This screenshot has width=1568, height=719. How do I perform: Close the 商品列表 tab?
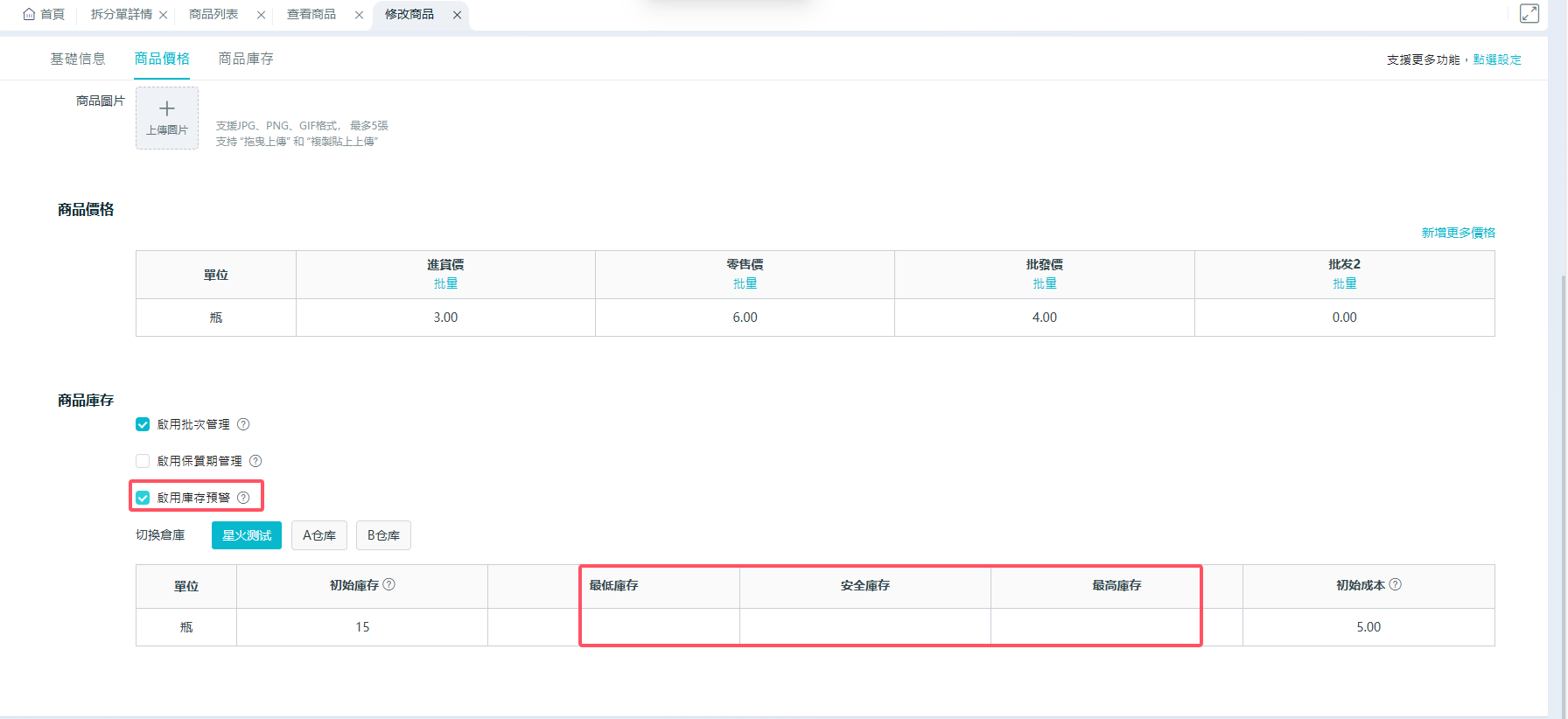(261, 15)
